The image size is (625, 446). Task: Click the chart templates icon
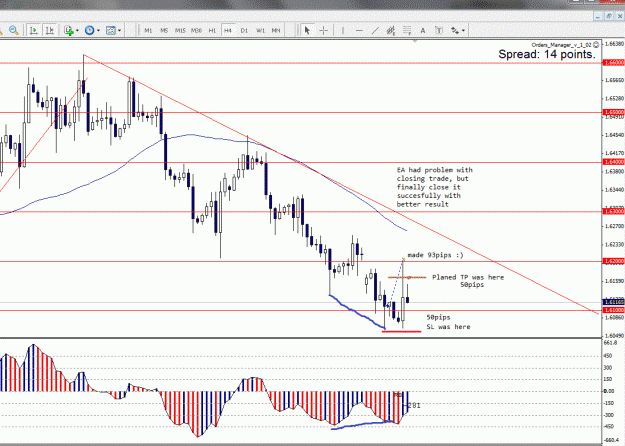(x=111, y=30)
